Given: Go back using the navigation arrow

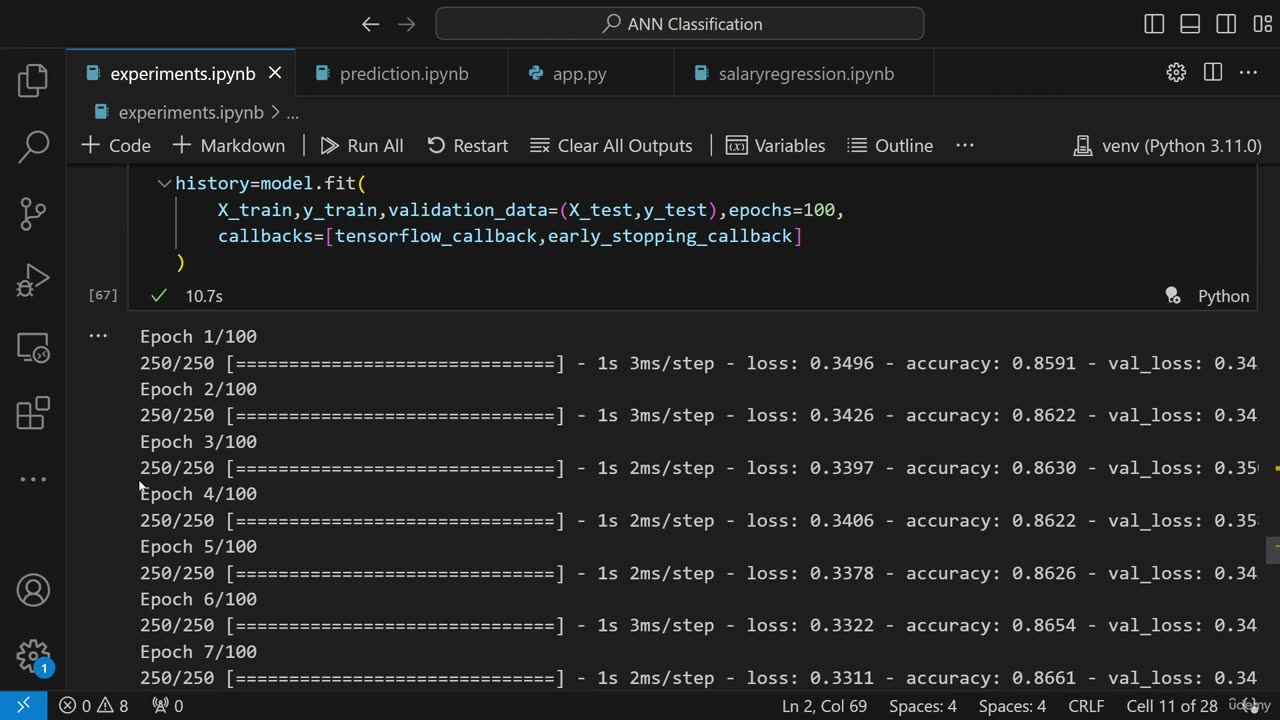Looking at the screenshot, I should pyautogui.click(x=370, y=24).
